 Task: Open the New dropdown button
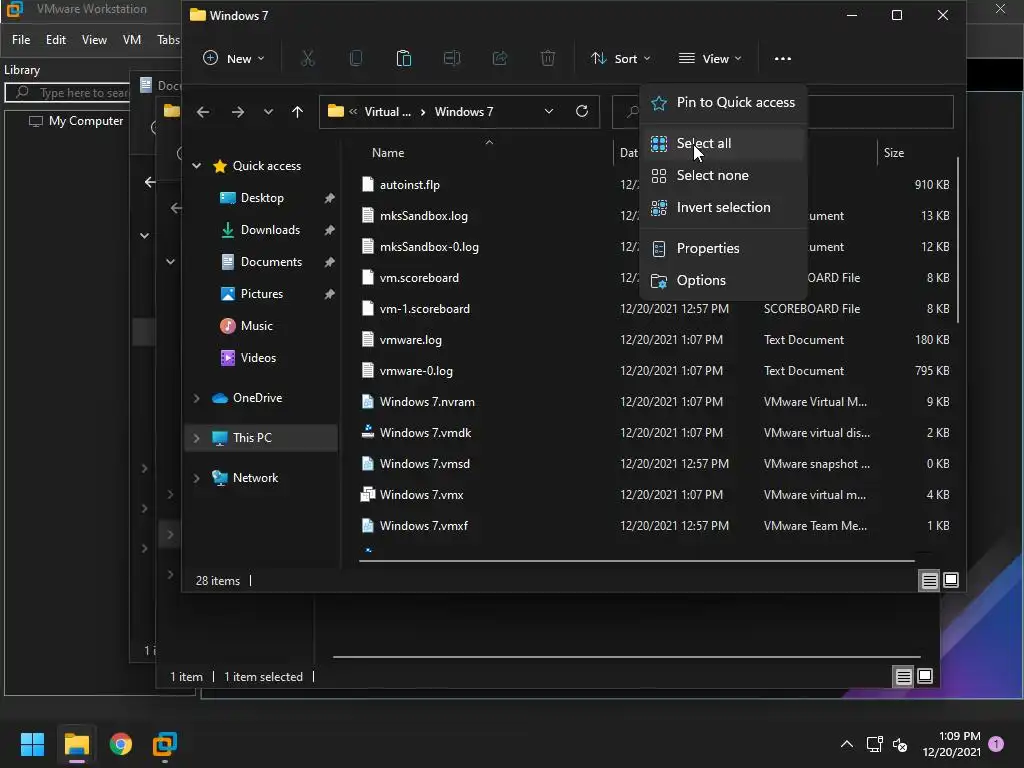tap(234, 59)
